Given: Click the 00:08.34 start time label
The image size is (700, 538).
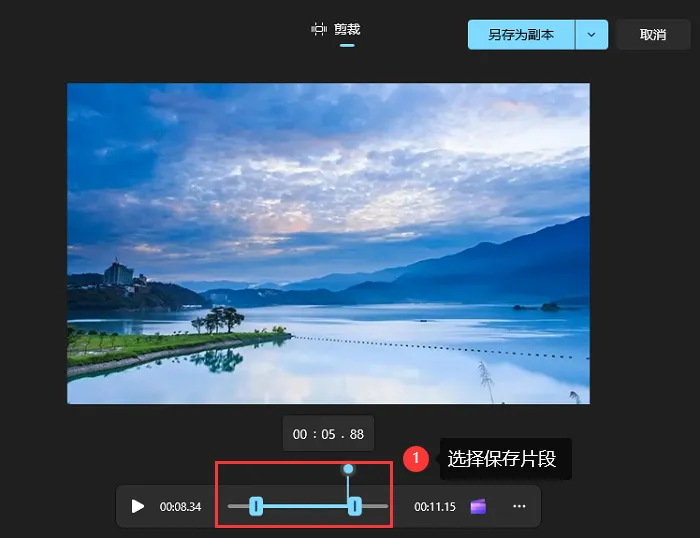Looking at the screenshot, I should point(180,507).
